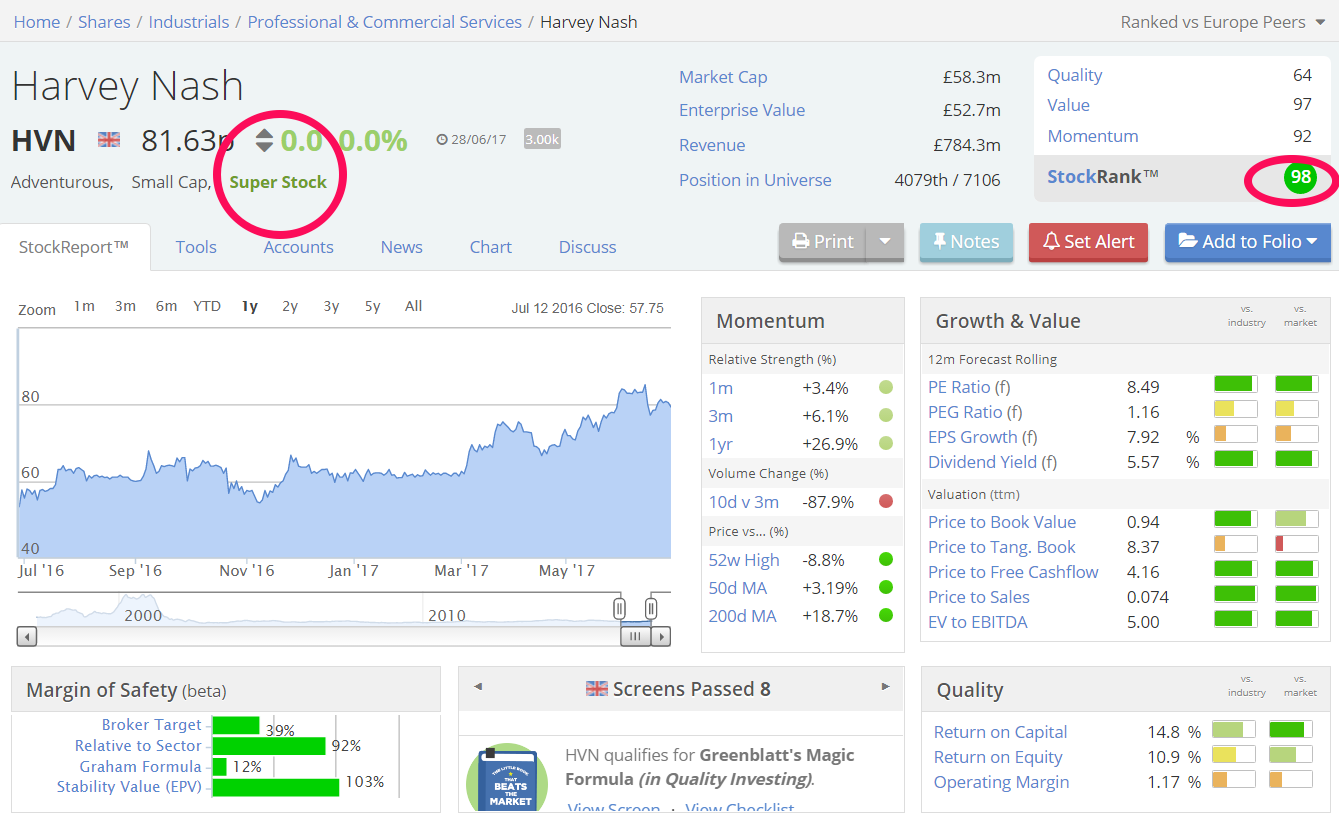The height and width of the screenshot is (823, 1339).
Task: Click the Stability Value (EPV) bar
Action: tap(276, 787)
